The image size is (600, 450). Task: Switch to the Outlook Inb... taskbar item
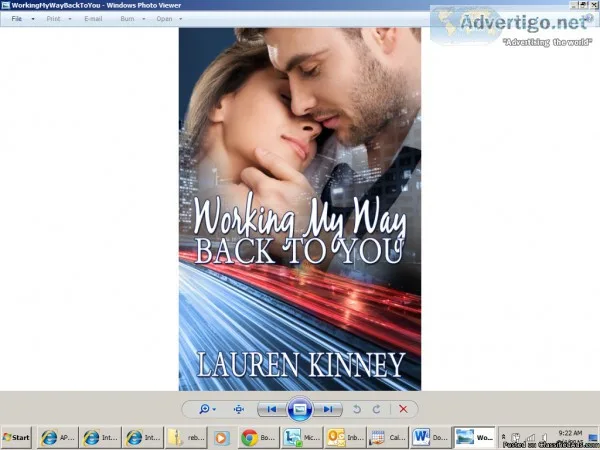tap(346, 437)
